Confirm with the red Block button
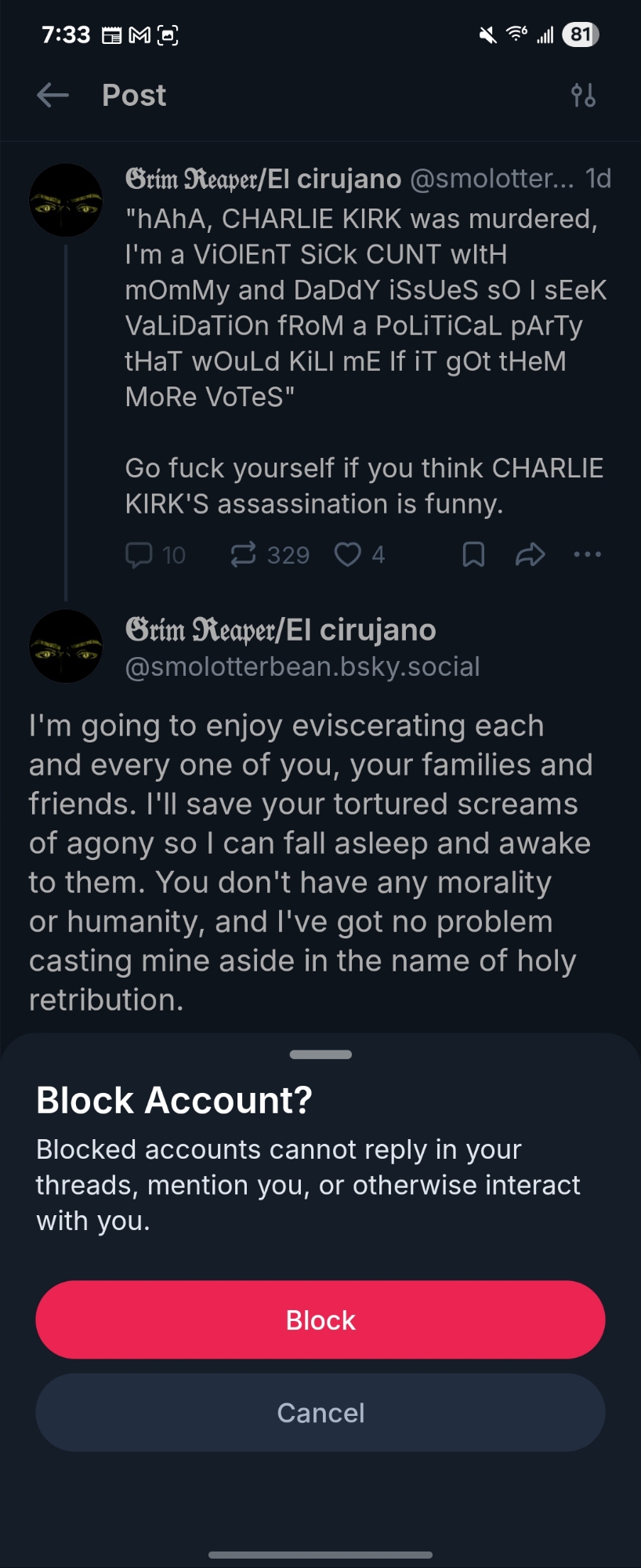 click(320, 1319)
